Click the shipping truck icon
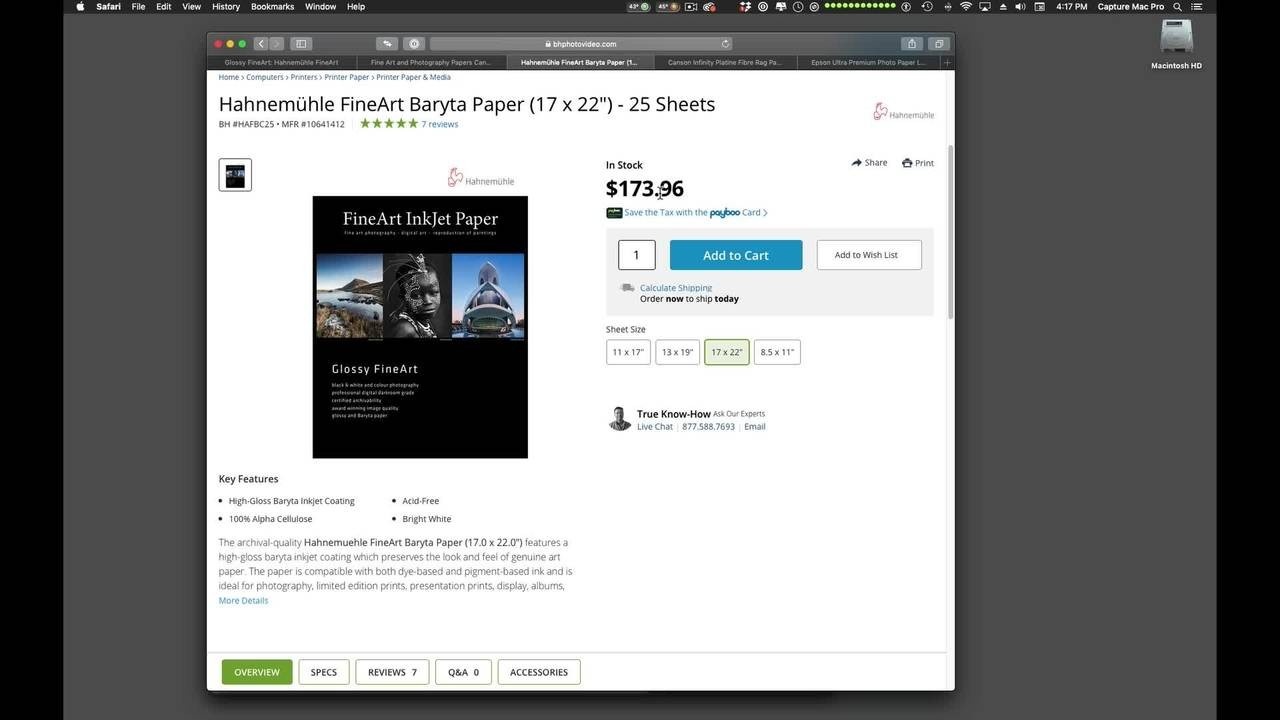 tap(627, 288)
